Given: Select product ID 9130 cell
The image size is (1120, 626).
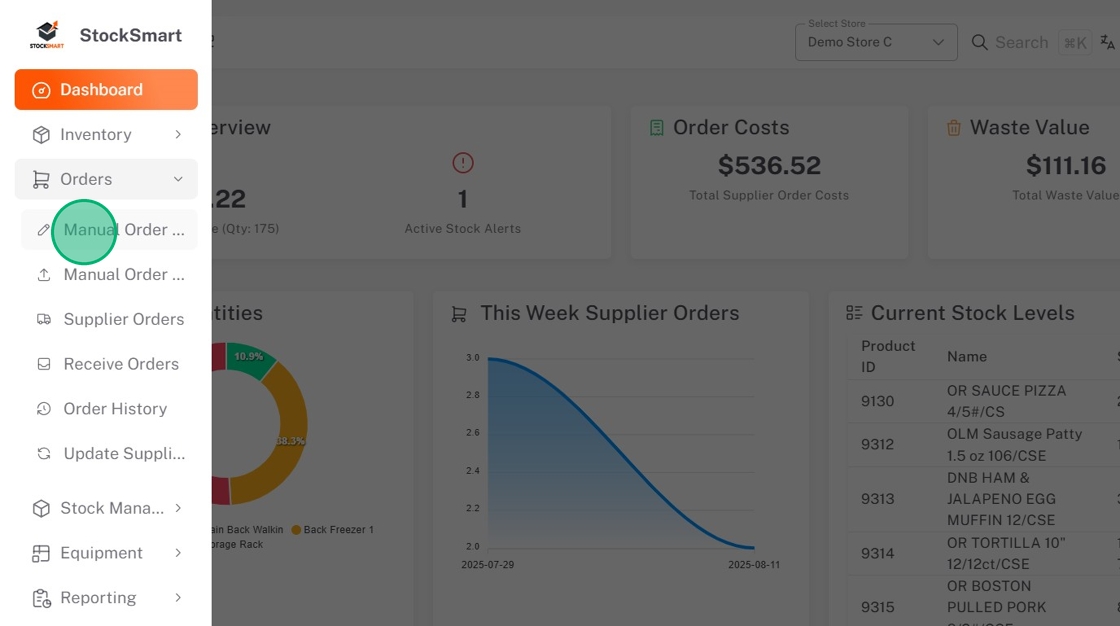Looking at the screenshot, I should [x=877, y=401].
